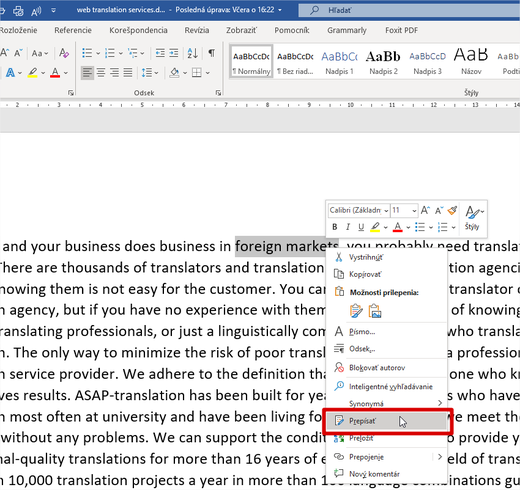The width and height of the screenshot is (520, 490).
Task: Select the Bez riadkovania style
Action: pos(295,62)
